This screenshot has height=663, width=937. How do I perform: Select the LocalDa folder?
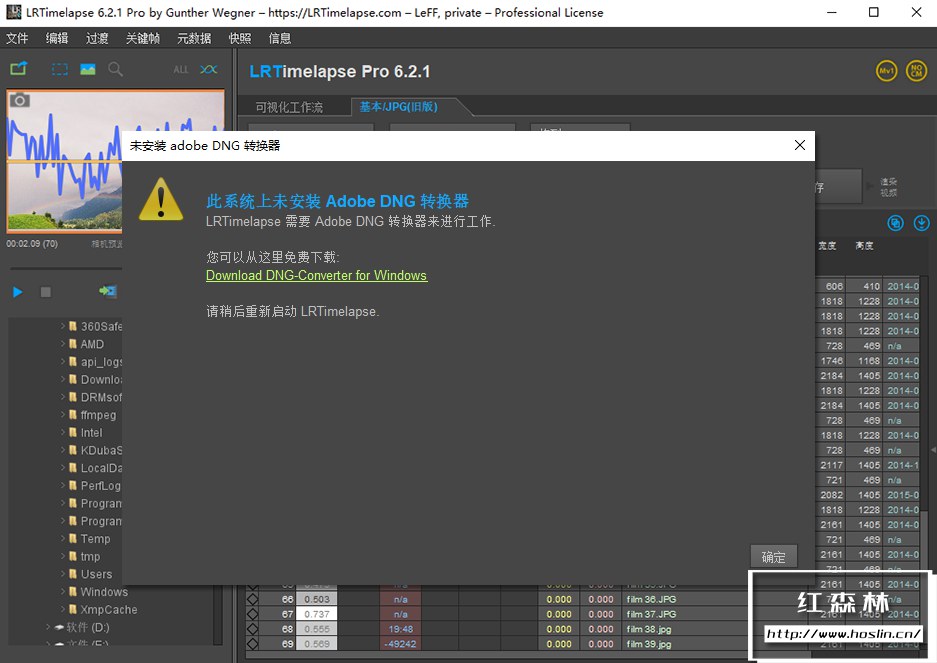pos(95,468)
